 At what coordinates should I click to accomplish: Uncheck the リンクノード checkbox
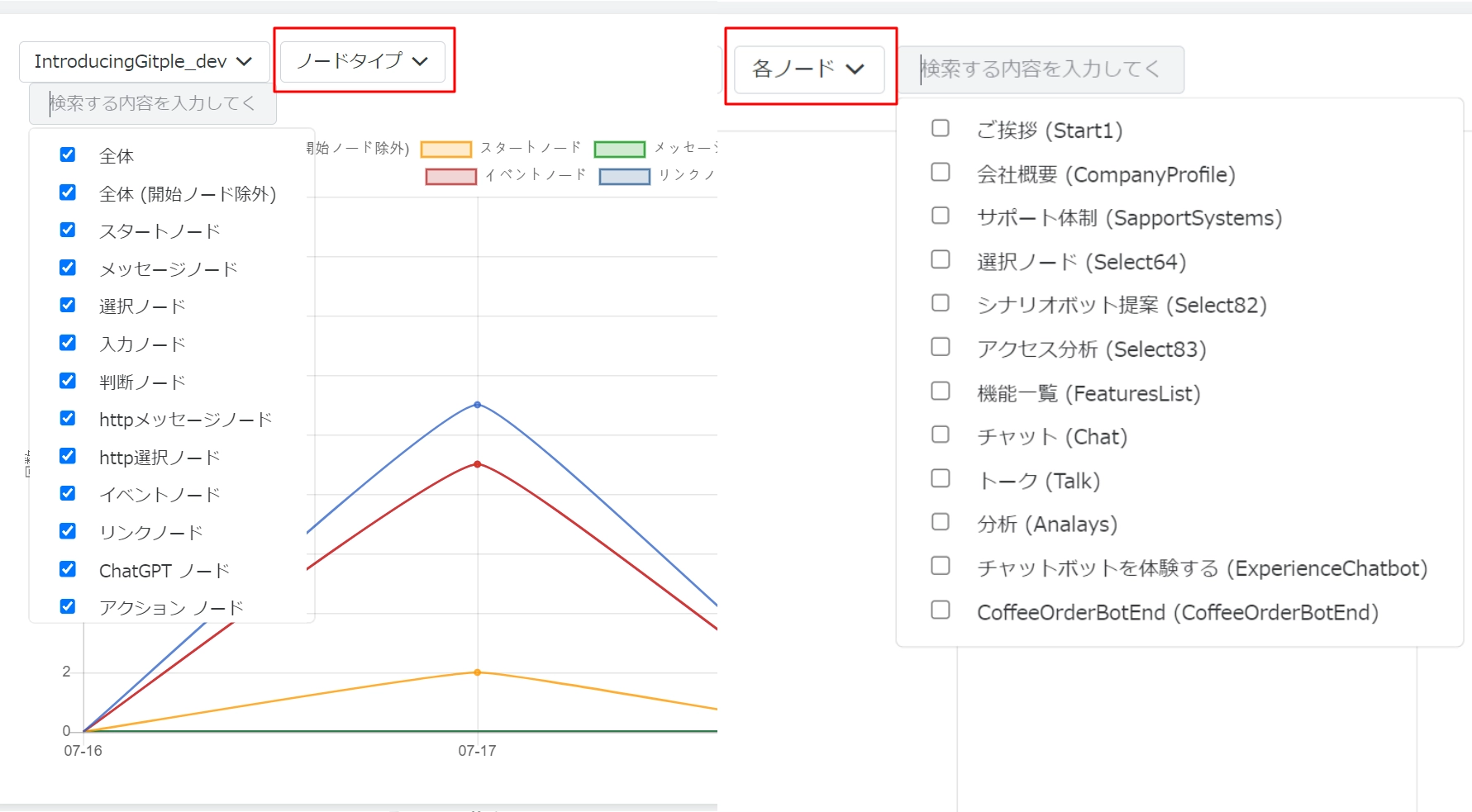click(x=68, y=531)
